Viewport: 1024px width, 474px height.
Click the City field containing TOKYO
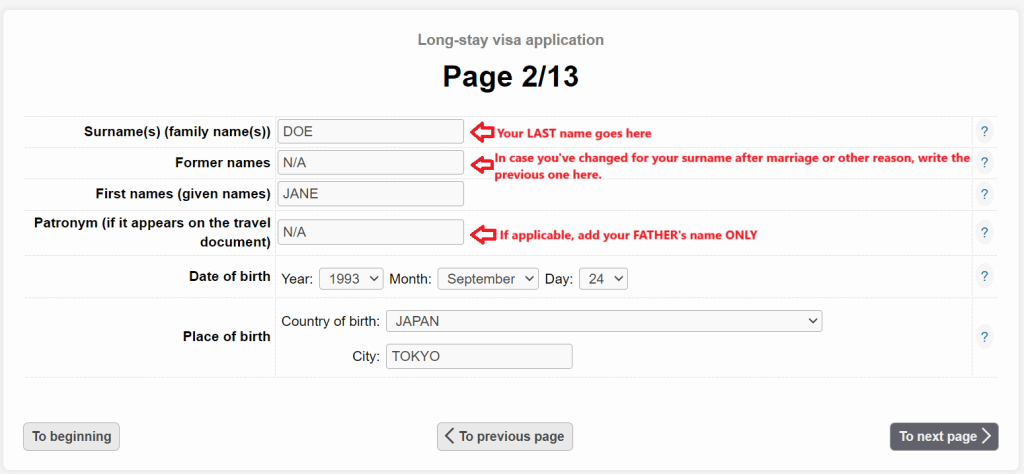point(478,356)
